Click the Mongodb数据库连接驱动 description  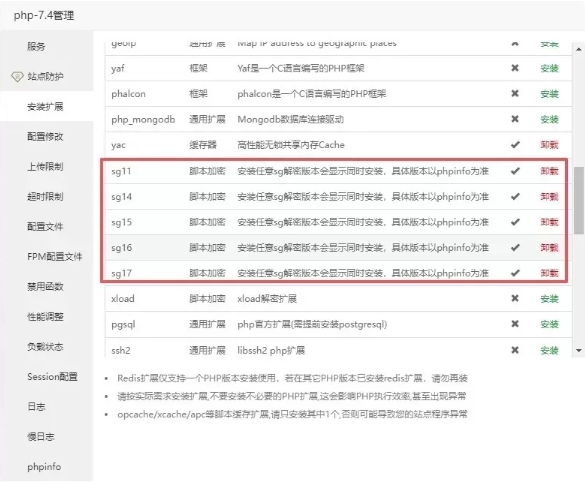291,120
